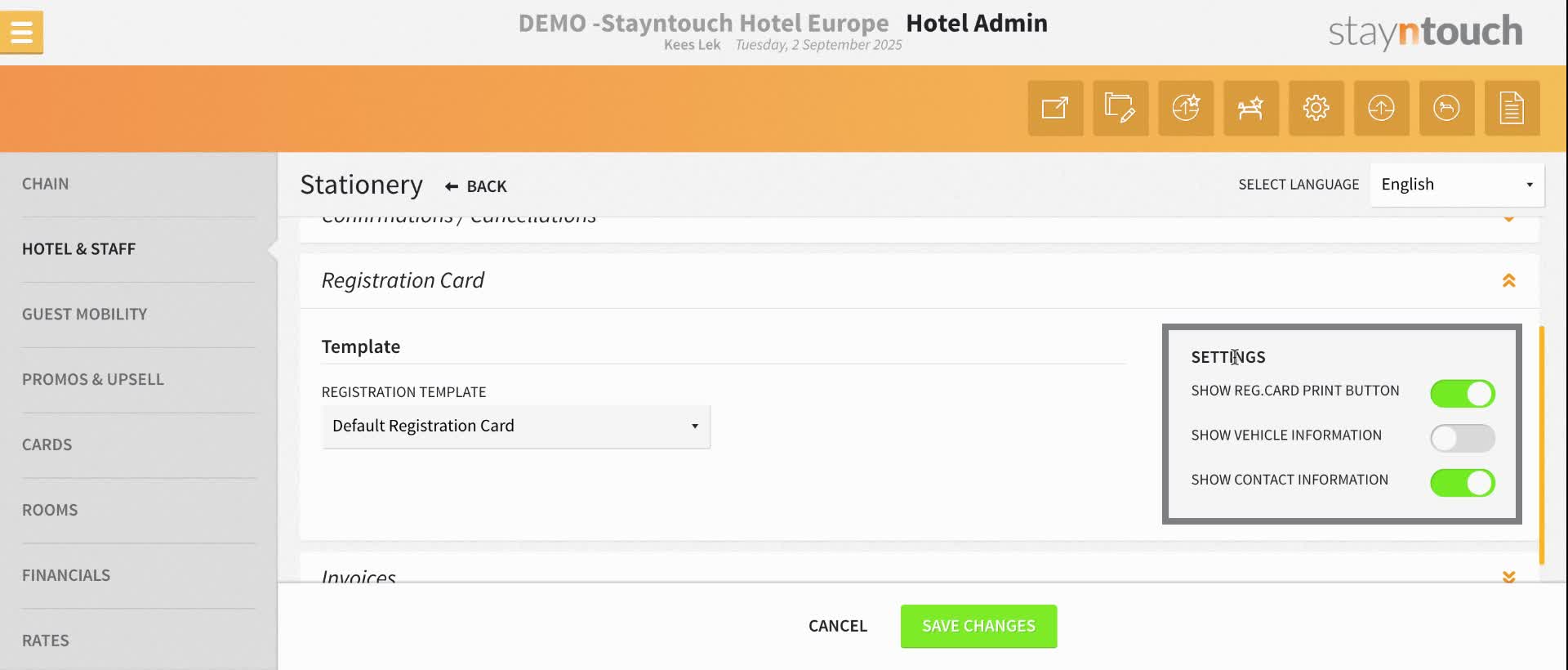This screenshot has width=1568, height=670.
Task: Click the DEMO -Stayntouch Hotel Europe title
Action: tap(703, 23)
